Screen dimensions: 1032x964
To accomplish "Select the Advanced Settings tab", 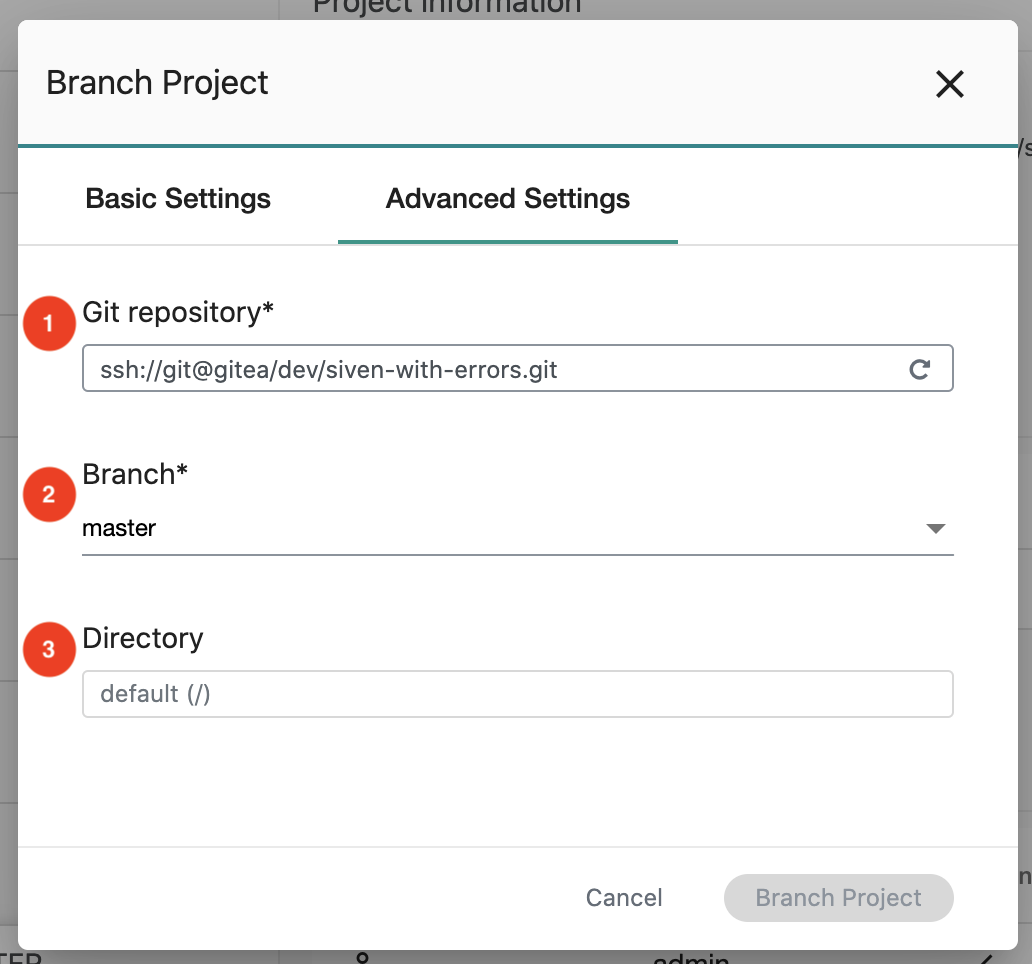I will (x=508, y=199).
